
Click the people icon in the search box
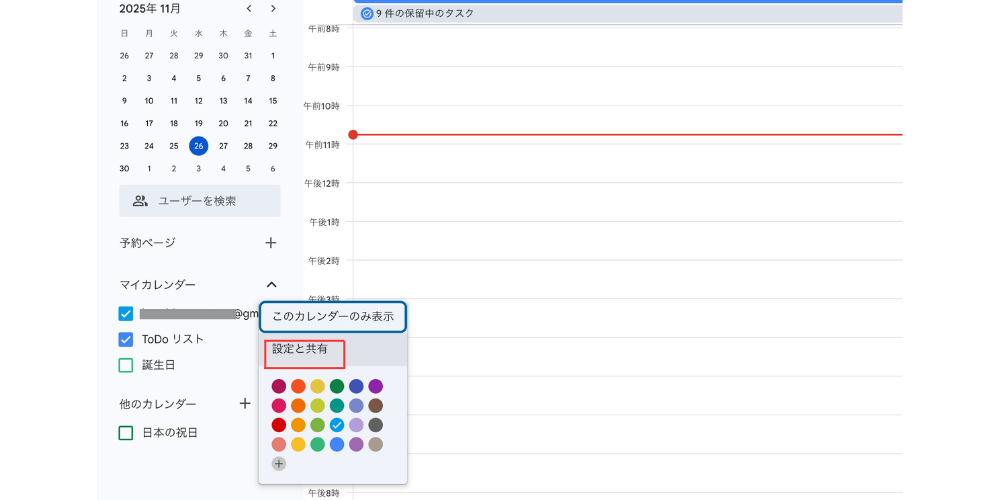tap(140, 201)
